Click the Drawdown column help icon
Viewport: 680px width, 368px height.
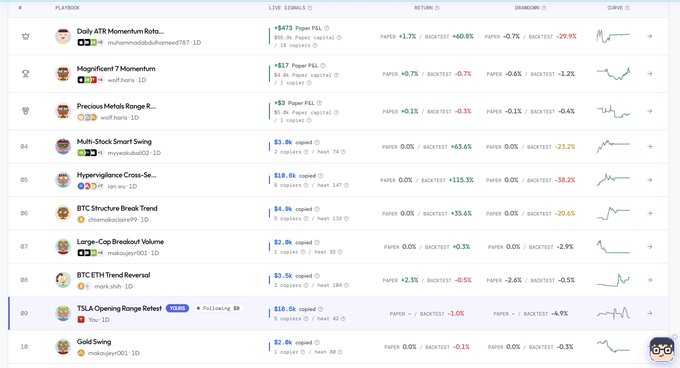[x=544, y=8]
